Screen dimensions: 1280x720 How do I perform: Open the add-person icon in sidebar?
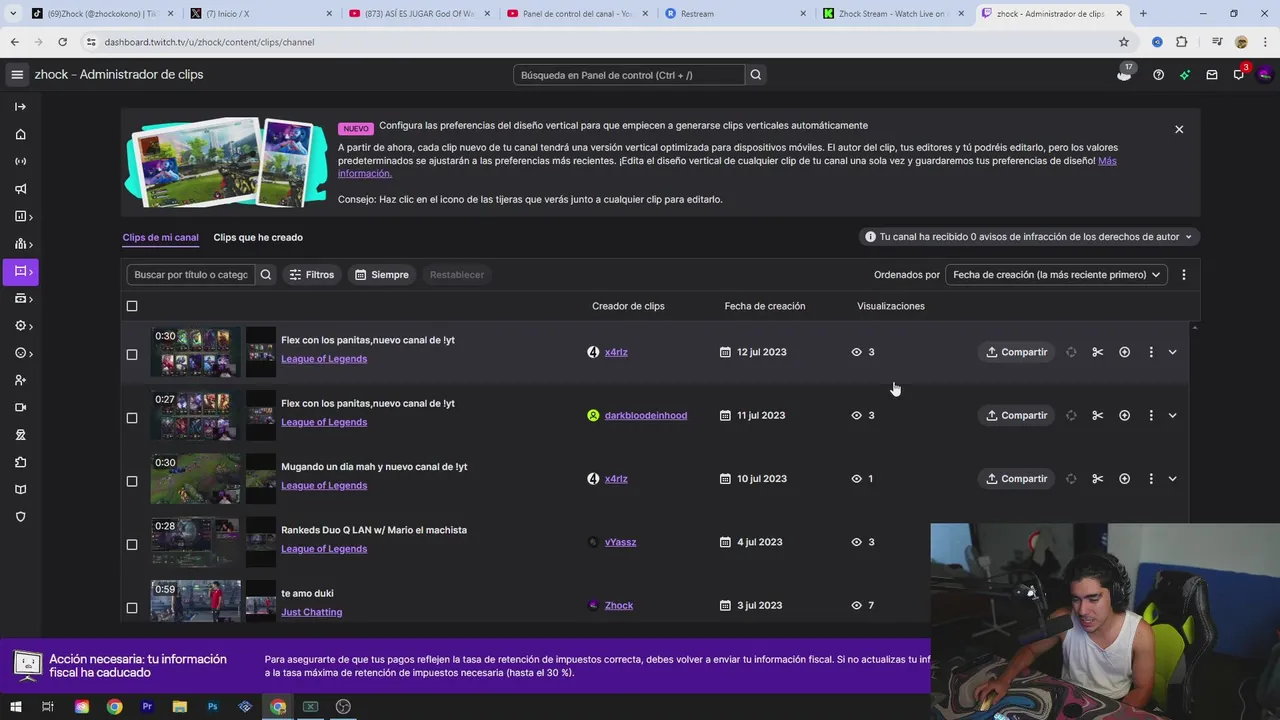pos(20,380)
